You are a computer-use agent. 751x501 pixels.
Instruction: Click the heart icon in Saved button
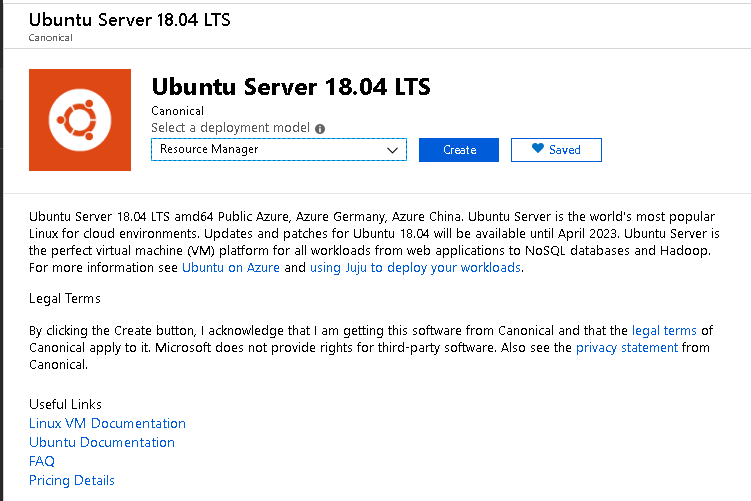coord(538,148)
